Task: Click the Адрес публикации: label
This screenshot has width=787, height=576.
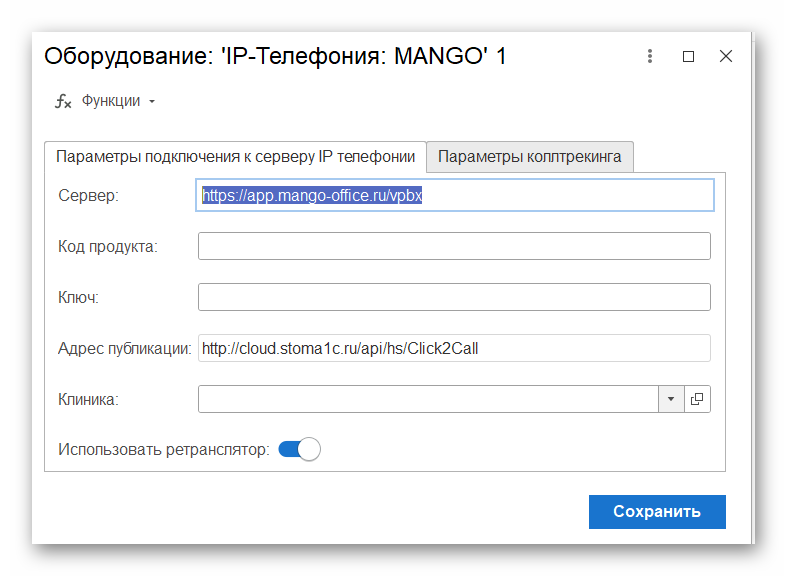Action: coord(125,348)
